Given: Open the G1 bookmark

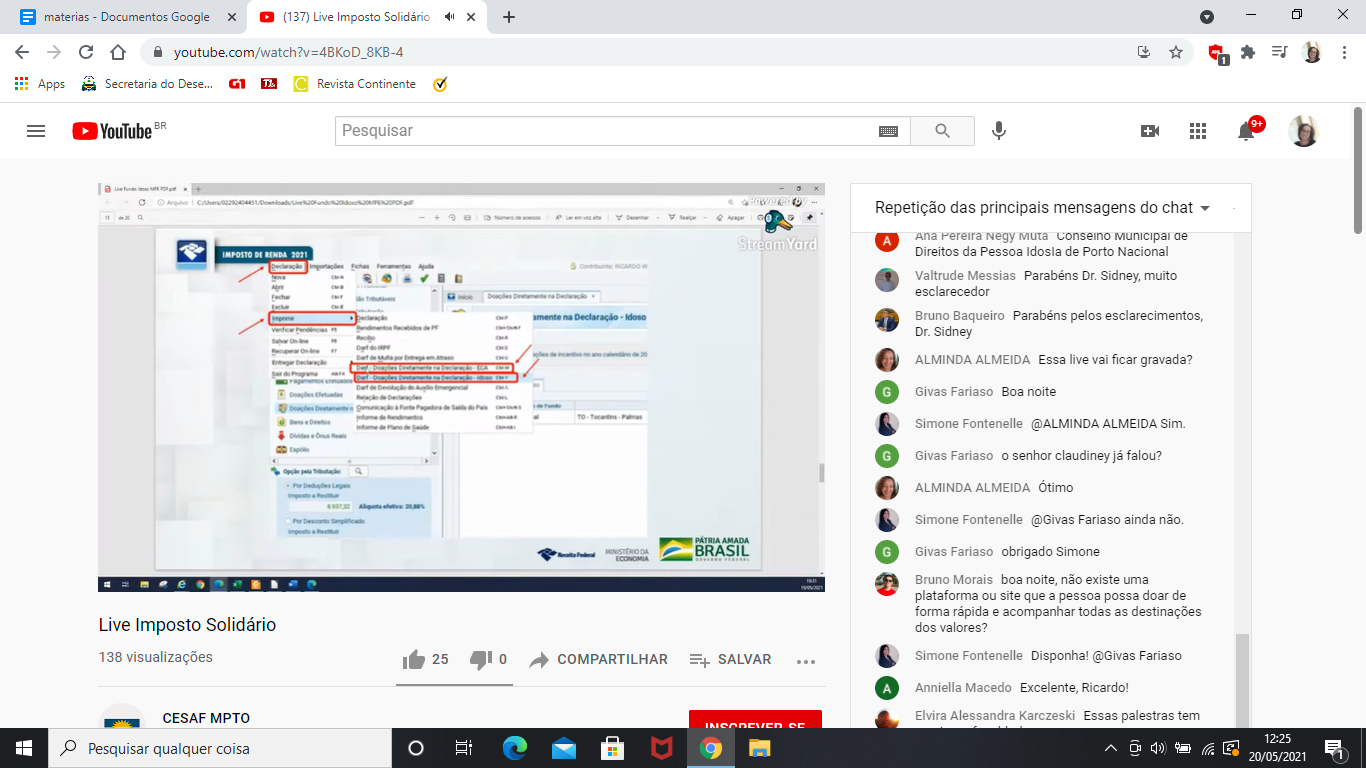Looking at the screenshot, I should click(x=237, y=84).
